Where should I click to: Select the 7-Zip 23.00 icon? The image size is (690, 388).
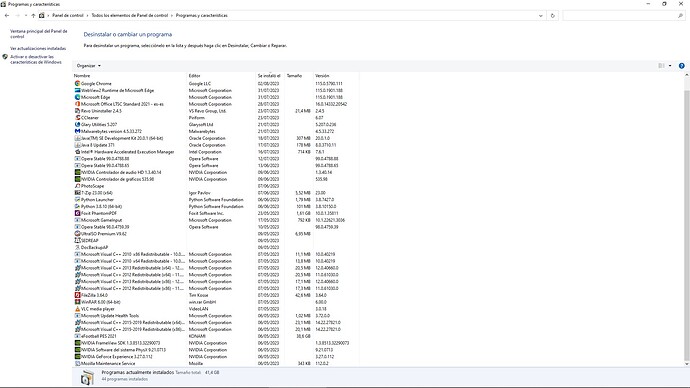tap(77, 193)
